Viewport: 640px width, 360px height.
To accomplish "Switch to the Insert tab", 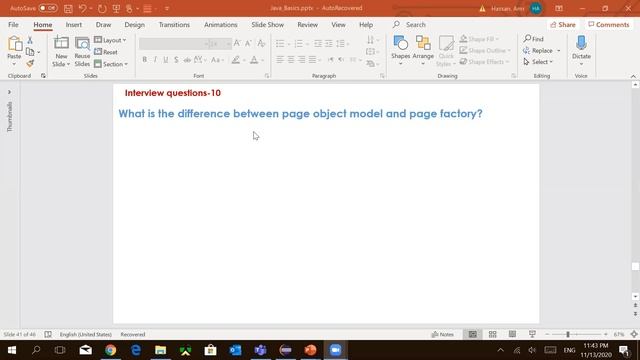I will pyautogui.click(x=73, y=24).
